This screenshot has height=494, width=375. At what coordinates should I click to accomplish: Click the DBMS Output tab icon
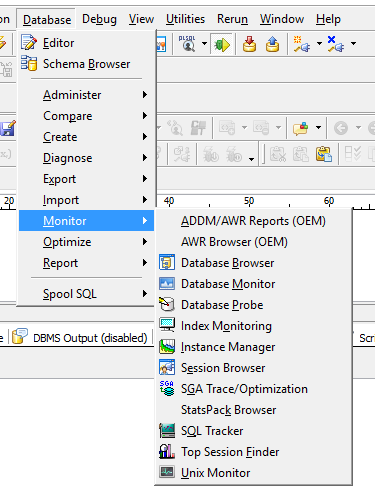[20, 336]
